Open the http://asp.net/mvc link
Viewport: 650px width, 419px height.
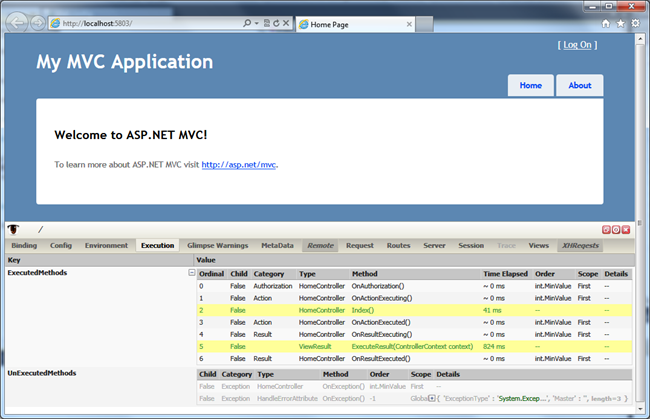click(238, 164)
